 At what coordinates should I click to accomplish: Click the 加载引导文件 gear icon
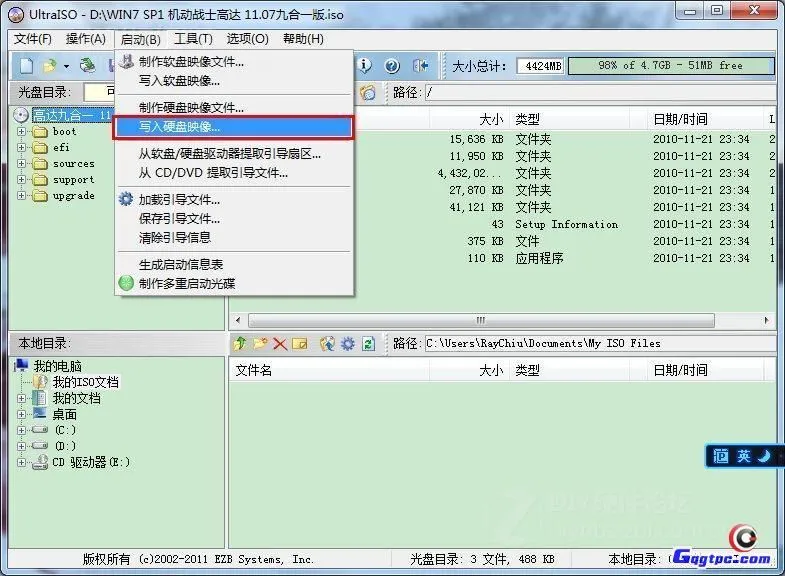[126, 199]
